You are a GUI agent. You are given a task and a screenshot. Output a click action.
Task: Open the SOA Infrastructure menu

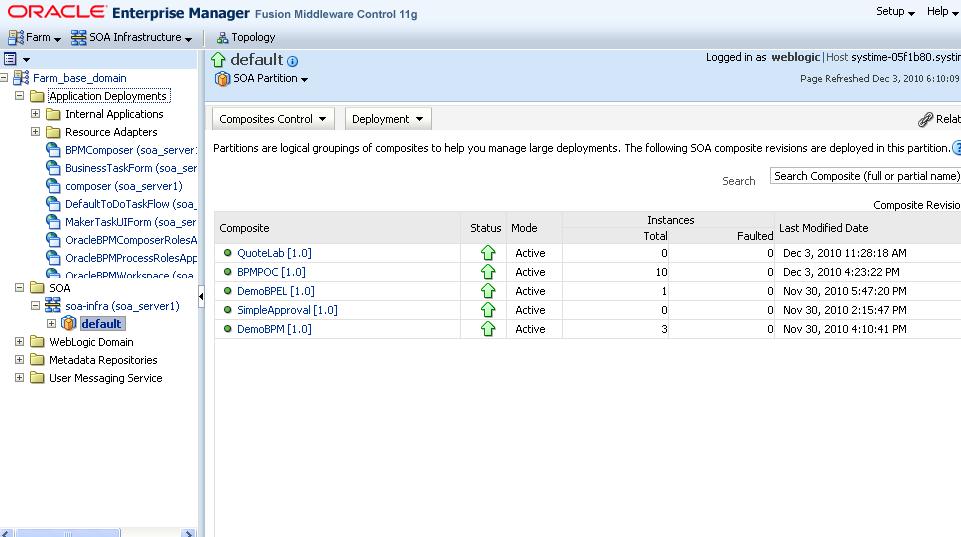tap(131, 37)
